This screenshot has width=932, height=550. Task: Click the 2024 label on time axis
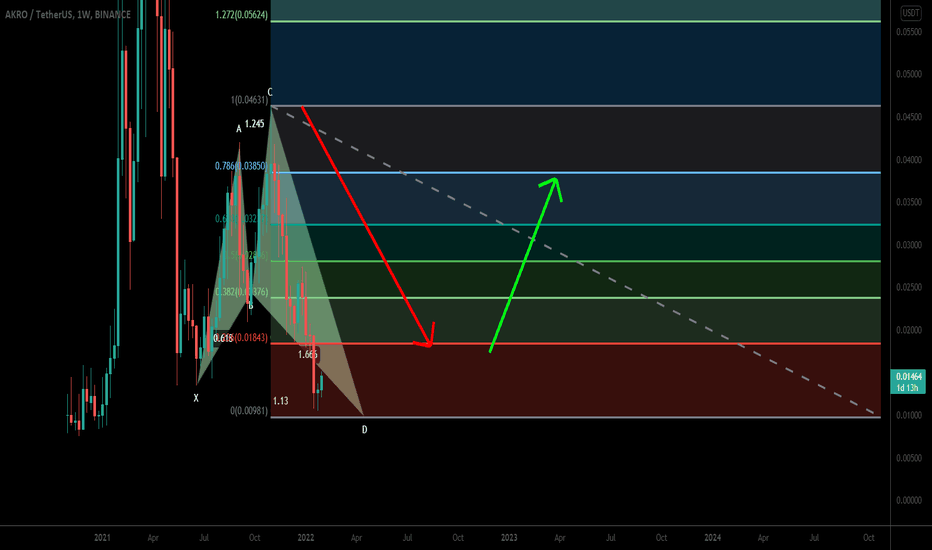[x=713, y=538]
